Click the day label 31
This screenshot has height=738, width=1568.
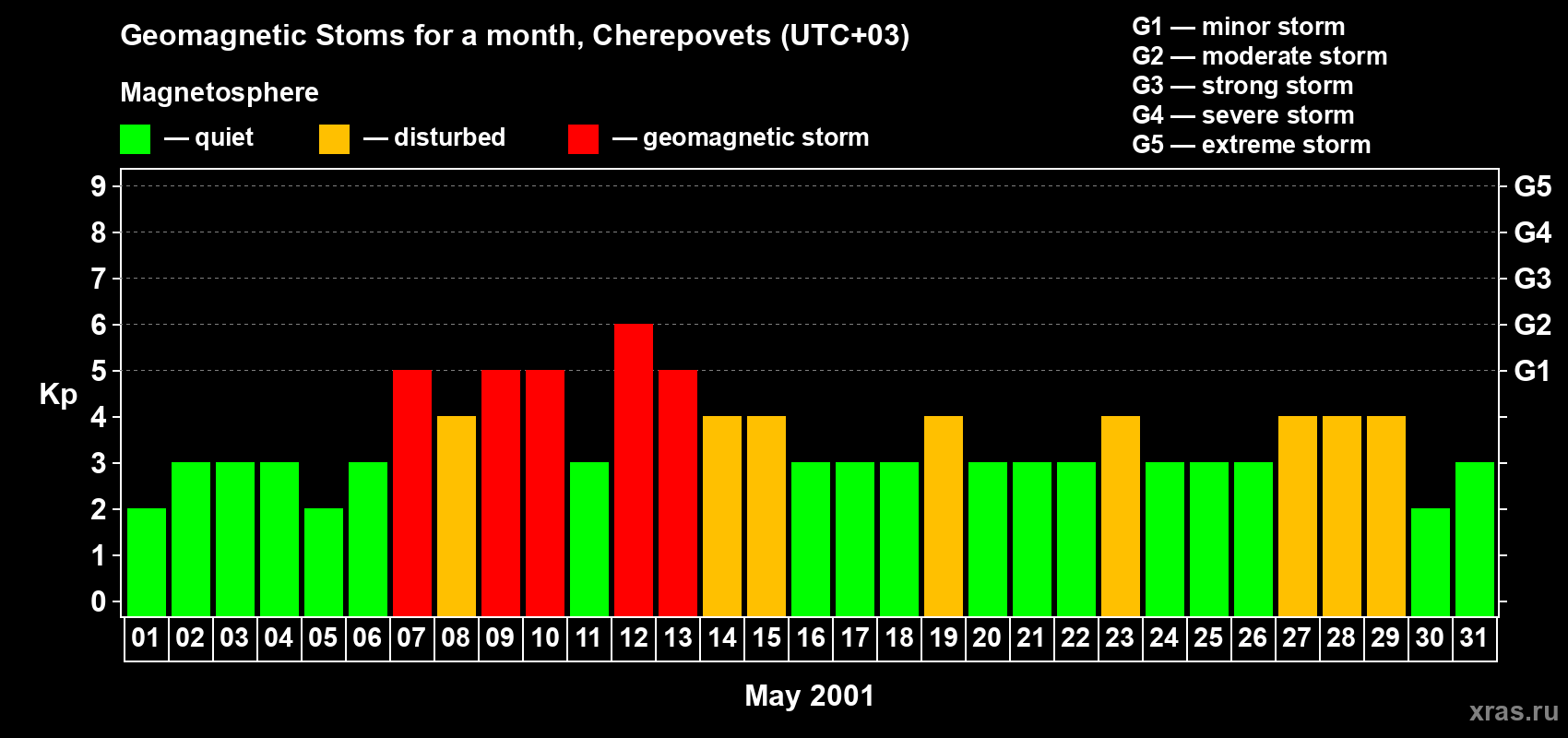pyautogui.click(x=1474, y=638)
